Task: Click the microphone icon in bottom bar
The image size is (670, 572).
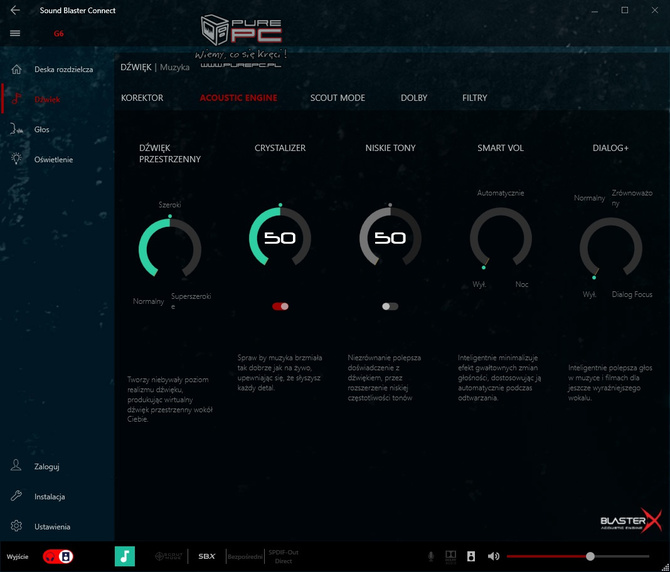Action: click(431, 556)
